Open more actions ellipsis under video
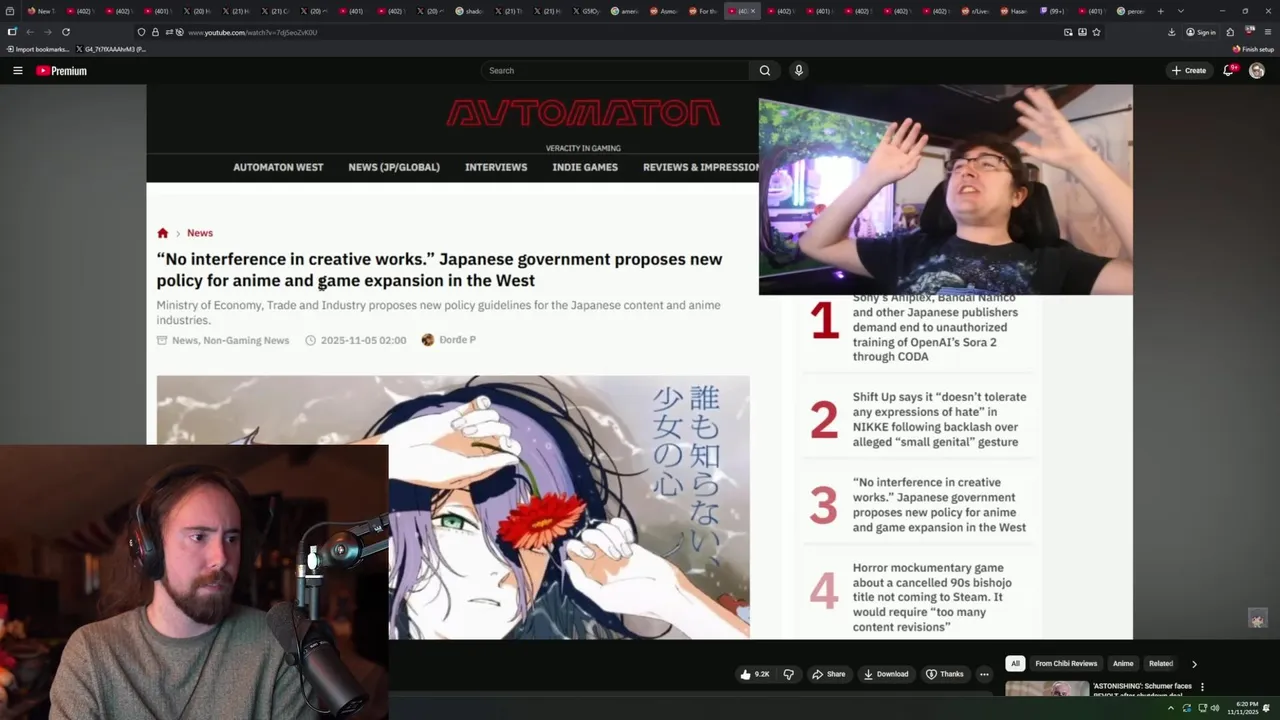Viewport: 1280px width, 720px height. tap(984, 674)
